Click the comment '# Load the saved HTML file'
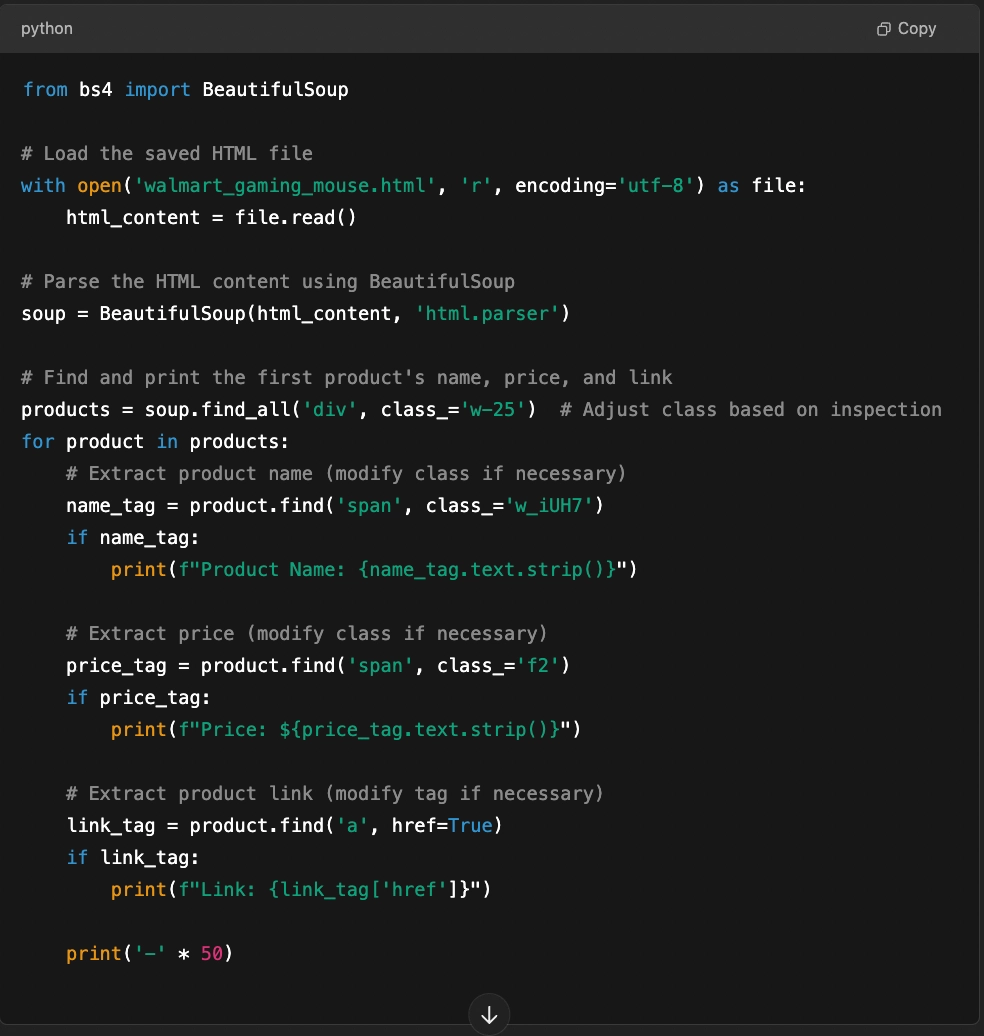The width and height of the screenshot is (984, 1036). [167, 153]
